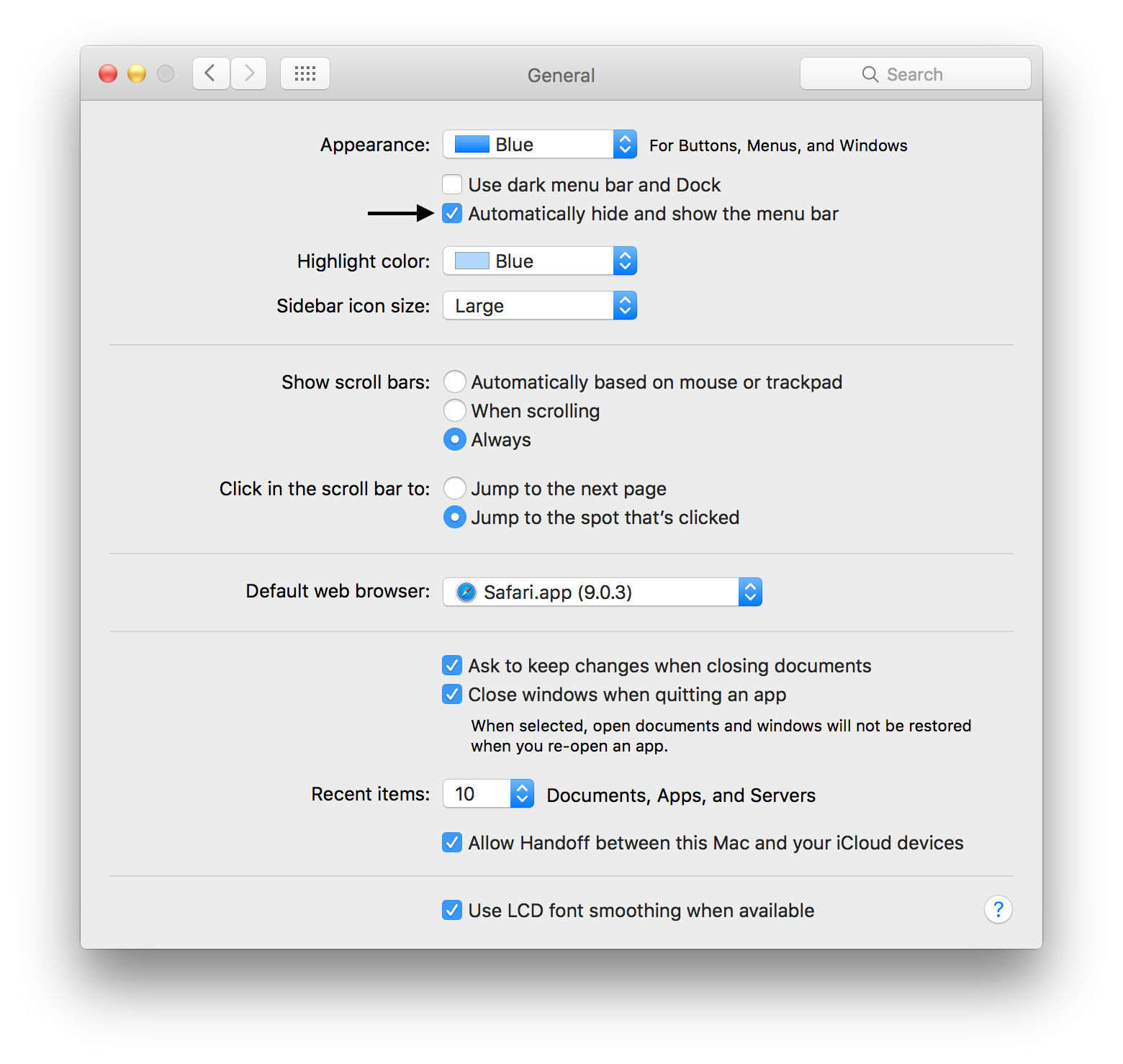Image resolution: width=1123 pixels, height=1064 pixels.
Task: Click the Highlight color blue swatch
Action: [472, 261]
